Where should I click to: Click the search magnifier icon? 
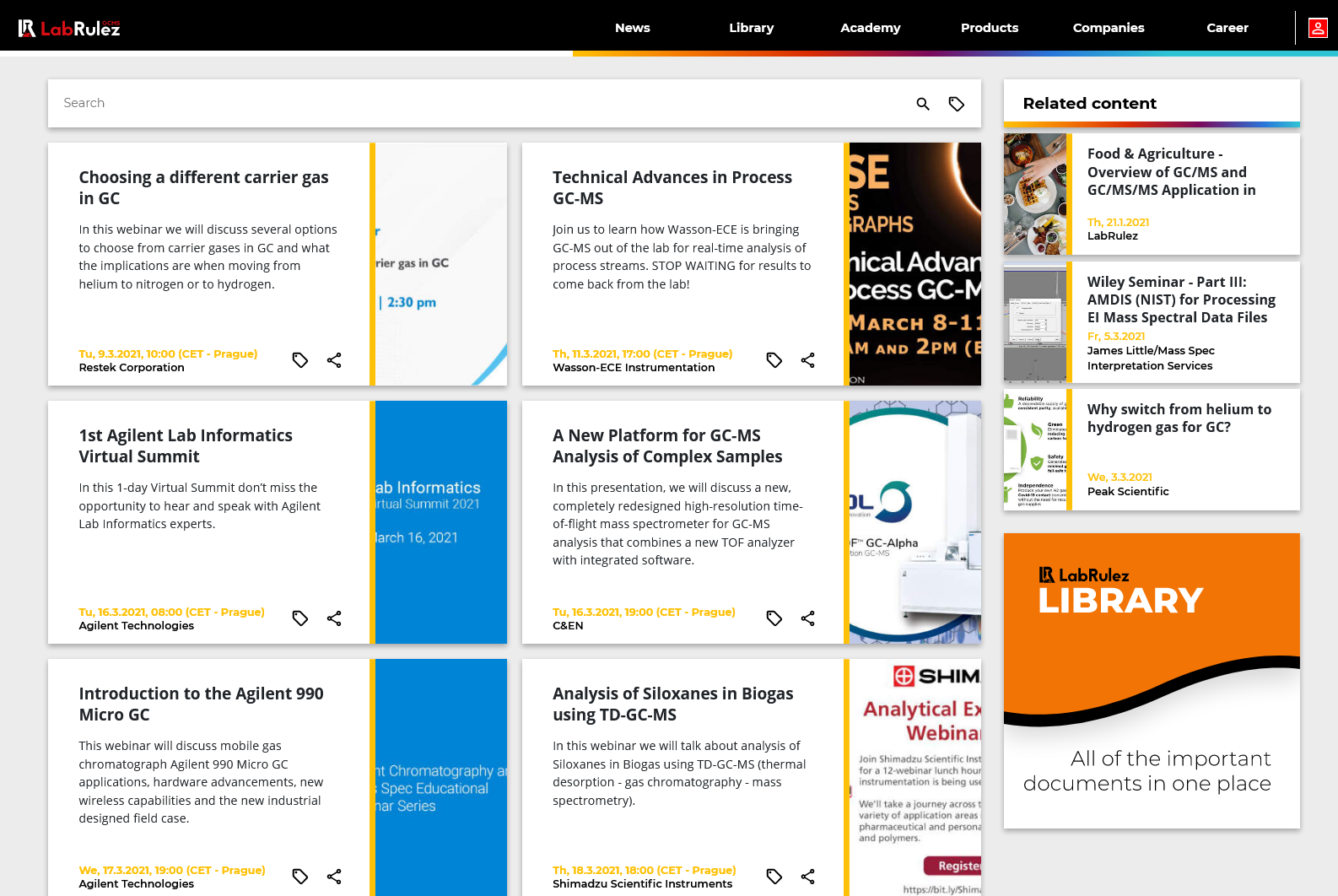[923, 104]
